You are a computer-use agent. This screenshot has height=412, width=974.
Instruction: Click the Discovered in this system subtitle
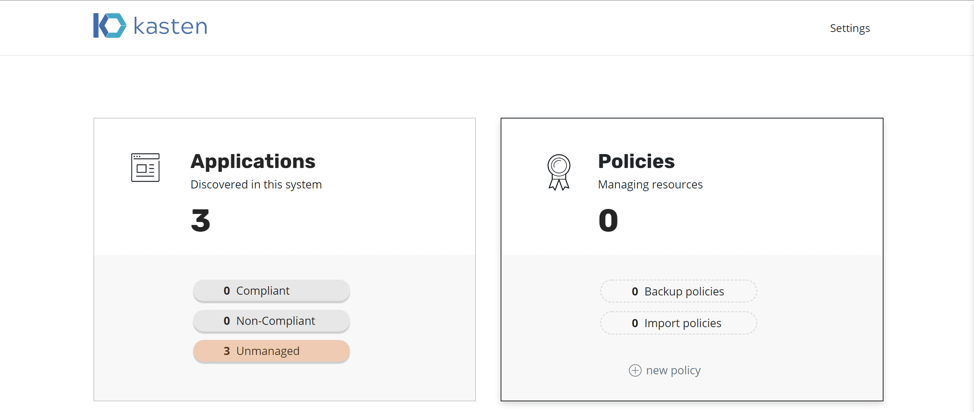[256, 185]
